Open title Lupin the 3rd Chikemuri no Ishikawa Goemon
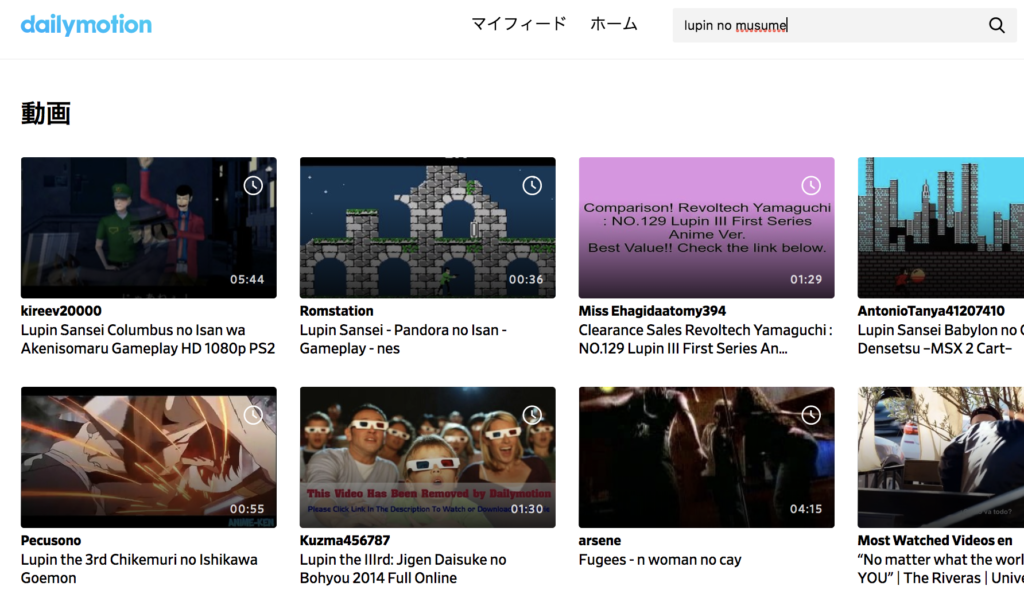1024x598 pixels. 139,569
